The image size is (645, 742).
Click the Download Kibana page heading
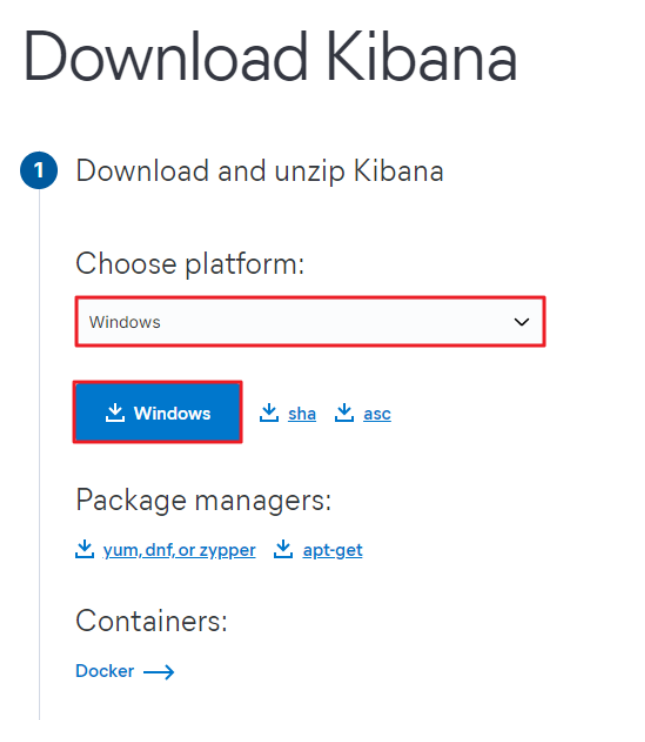(x=271, y=58)
